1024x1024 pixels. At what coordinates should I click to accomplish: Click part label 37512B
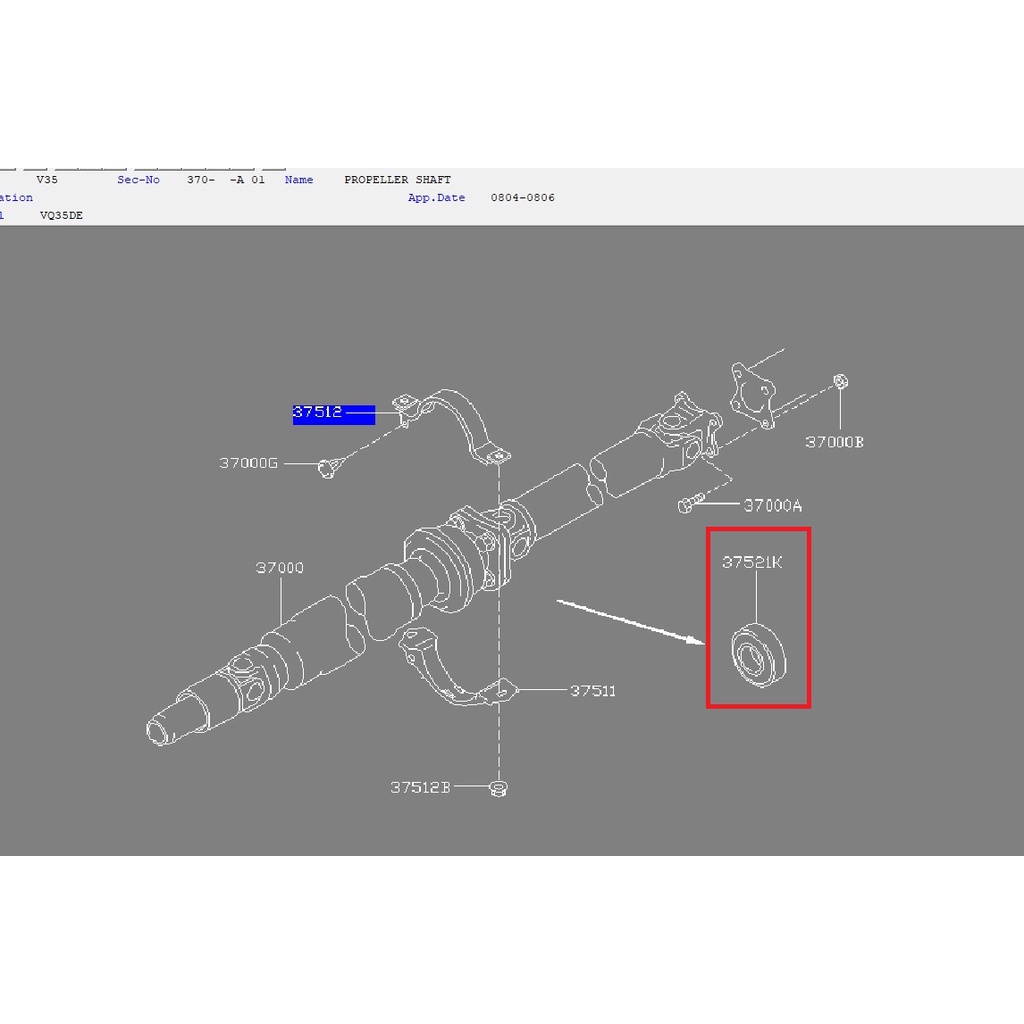[x=420, y=788]
